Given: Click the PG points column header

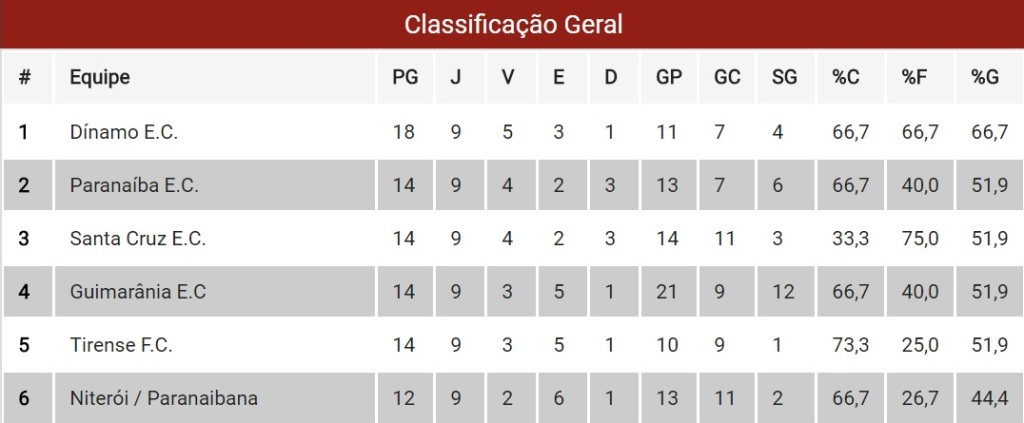Looking at the screenshot, I should [x=404, y=78].
